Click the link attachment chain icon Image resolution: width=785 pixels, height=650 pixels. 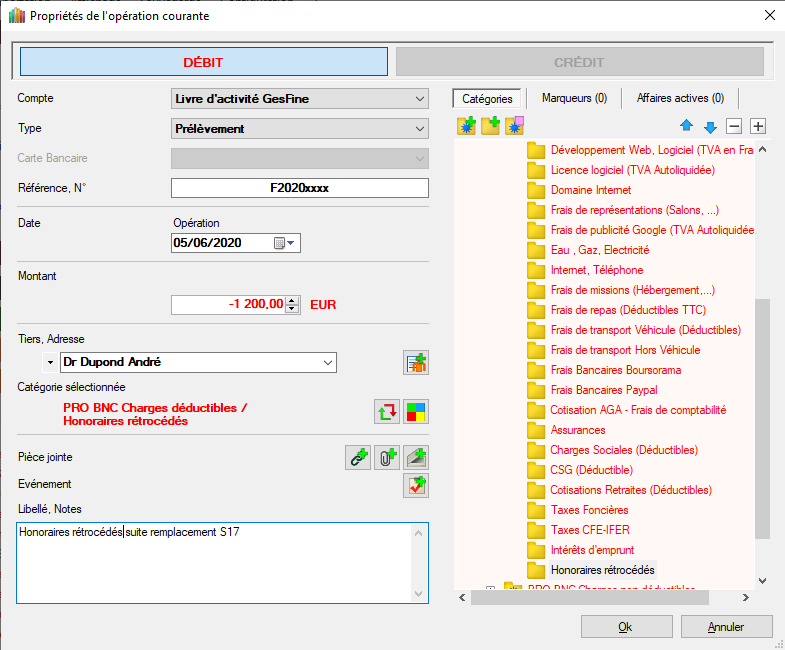[357, 458]
